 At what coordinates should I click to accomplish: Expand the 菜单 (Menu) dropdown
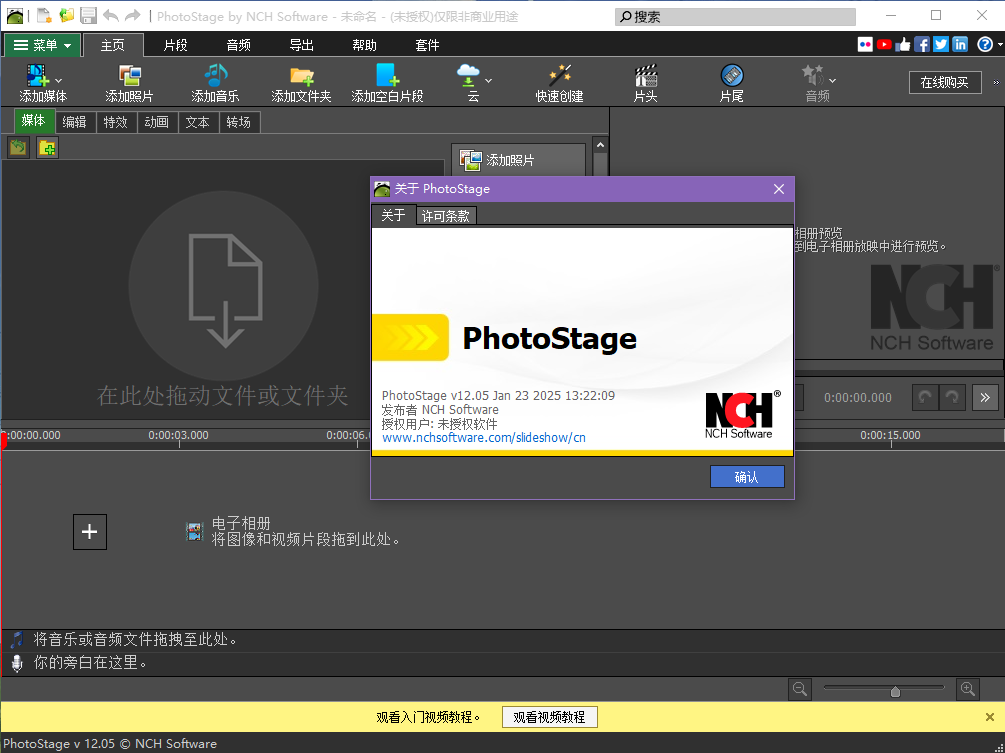pyautogui.click(x=42, y=44)
